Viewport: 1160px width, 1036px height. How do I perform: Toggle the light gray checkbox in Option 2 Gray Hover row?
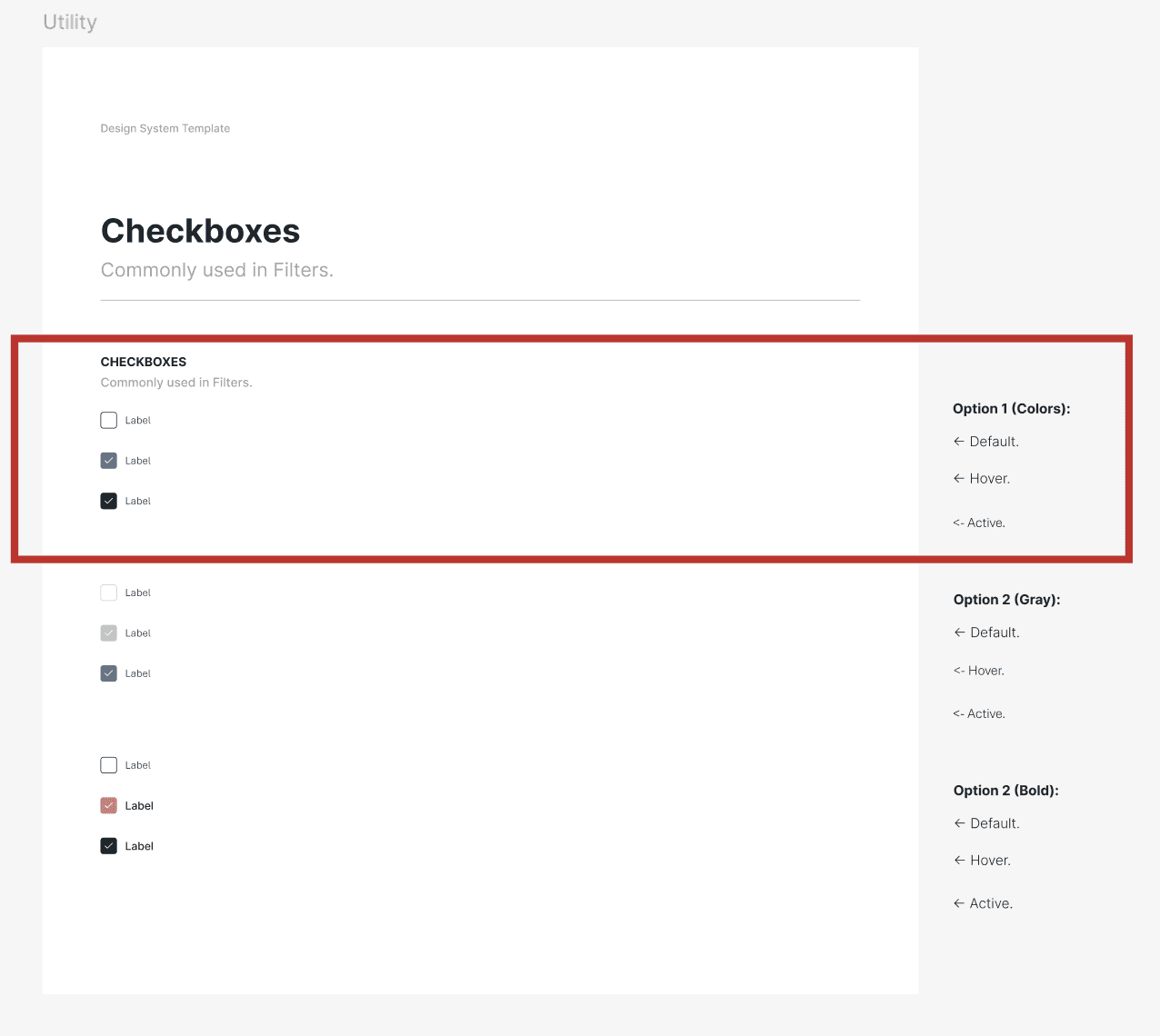(x=109, y=633)
